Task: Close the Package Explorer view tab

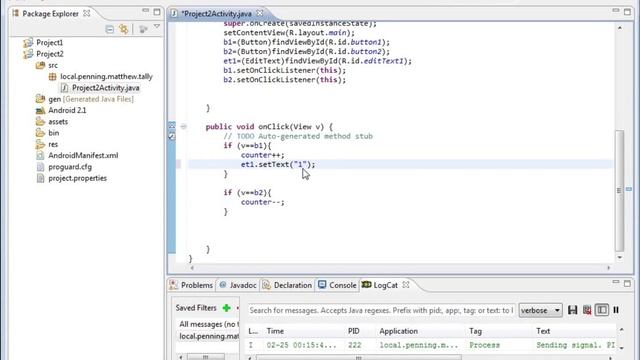Action: pos(87,13)
